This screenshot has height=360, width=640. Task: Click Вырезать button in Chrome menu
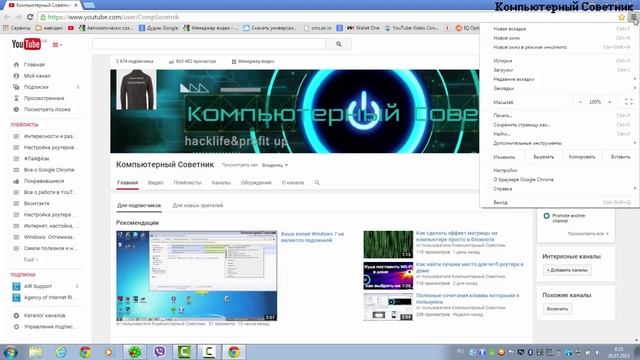point(544,157)
